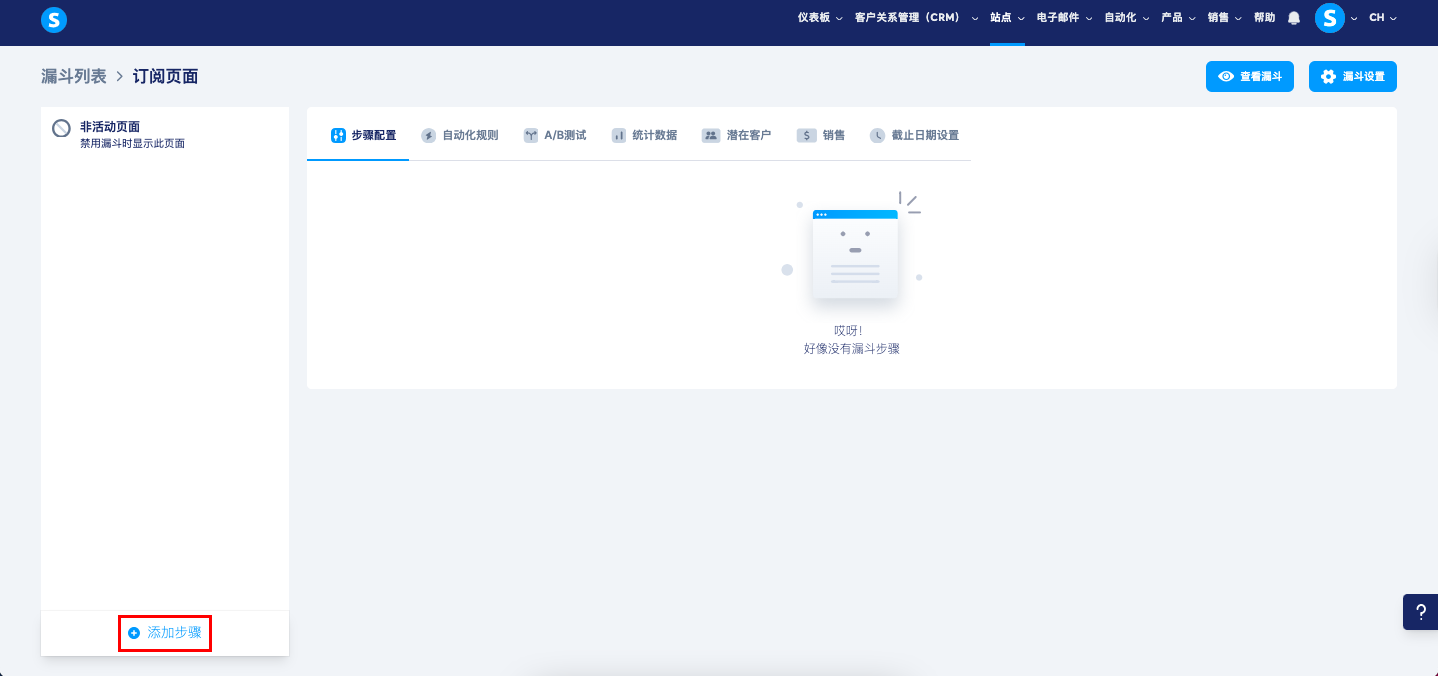1438x676 pixels.
Task: Select the 非活动页面 list item
Action: (x=165, y=135)
